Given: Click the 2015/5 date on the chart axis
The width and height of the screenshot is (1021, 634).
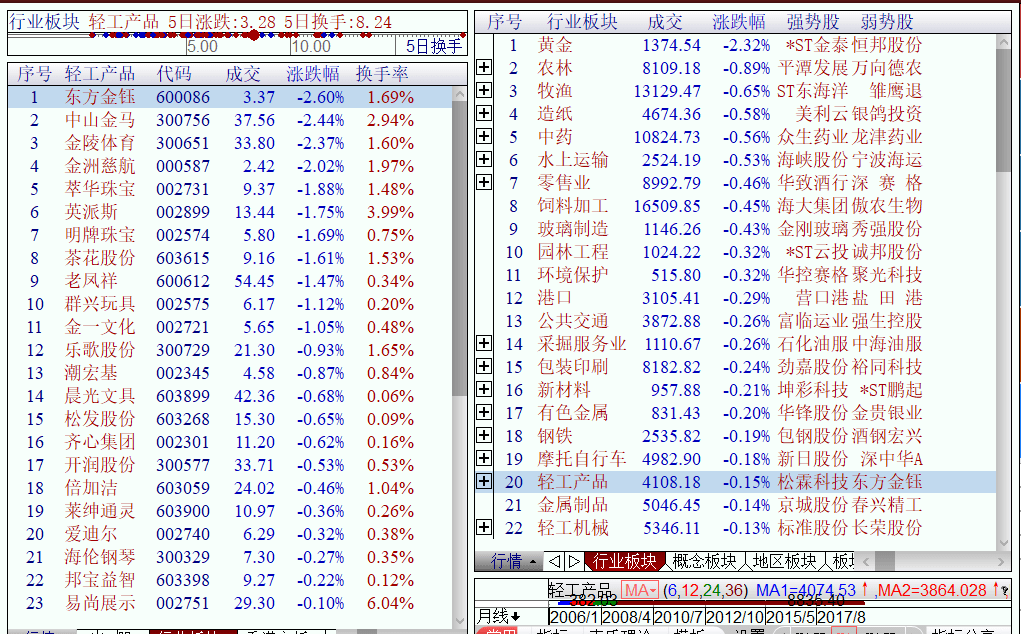Looking at the screenshot, I should pos(790,616).
